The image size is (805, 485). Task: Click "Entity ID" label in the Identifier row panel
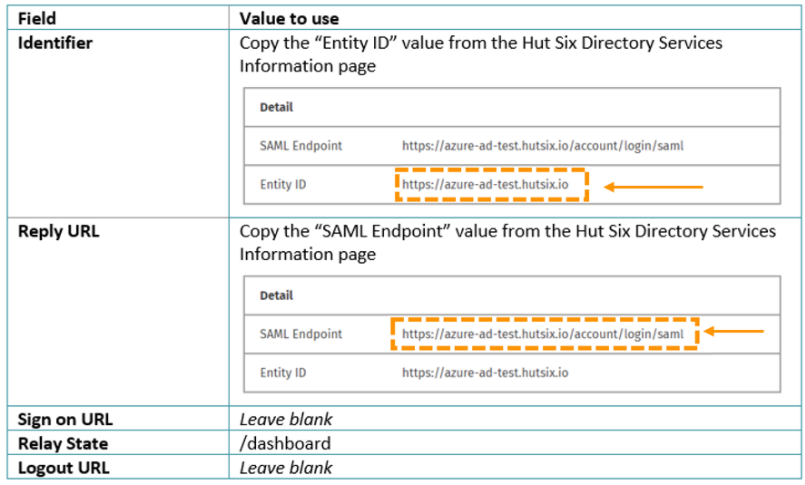(283, 184)
